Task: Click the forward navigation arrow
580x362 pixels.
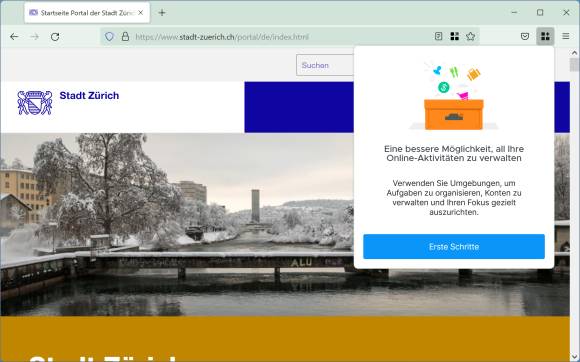Action: (x=34, y=37)
